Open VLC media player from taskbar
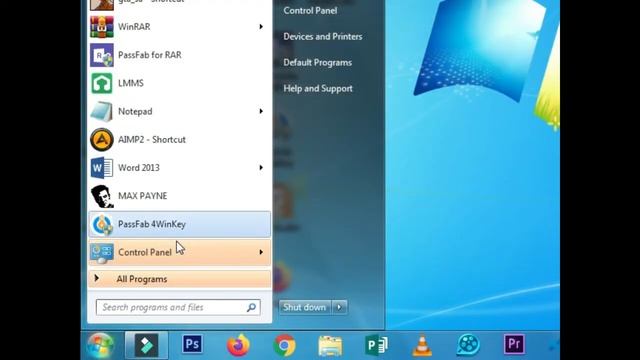640x360 pixels. click(x=422, y=345)
